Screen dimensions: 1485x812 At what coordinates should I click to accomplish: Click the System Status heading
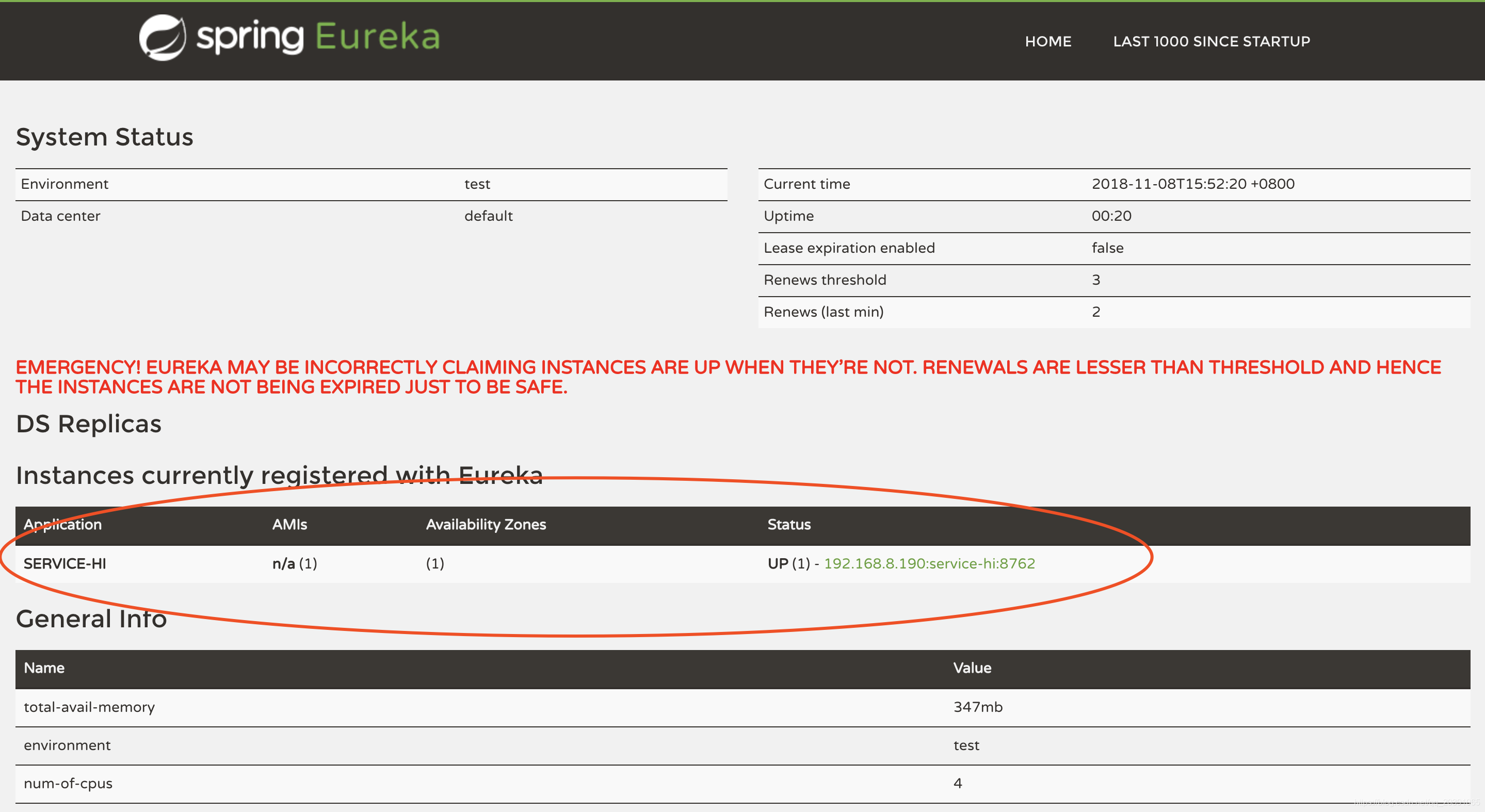coord(104,137)
